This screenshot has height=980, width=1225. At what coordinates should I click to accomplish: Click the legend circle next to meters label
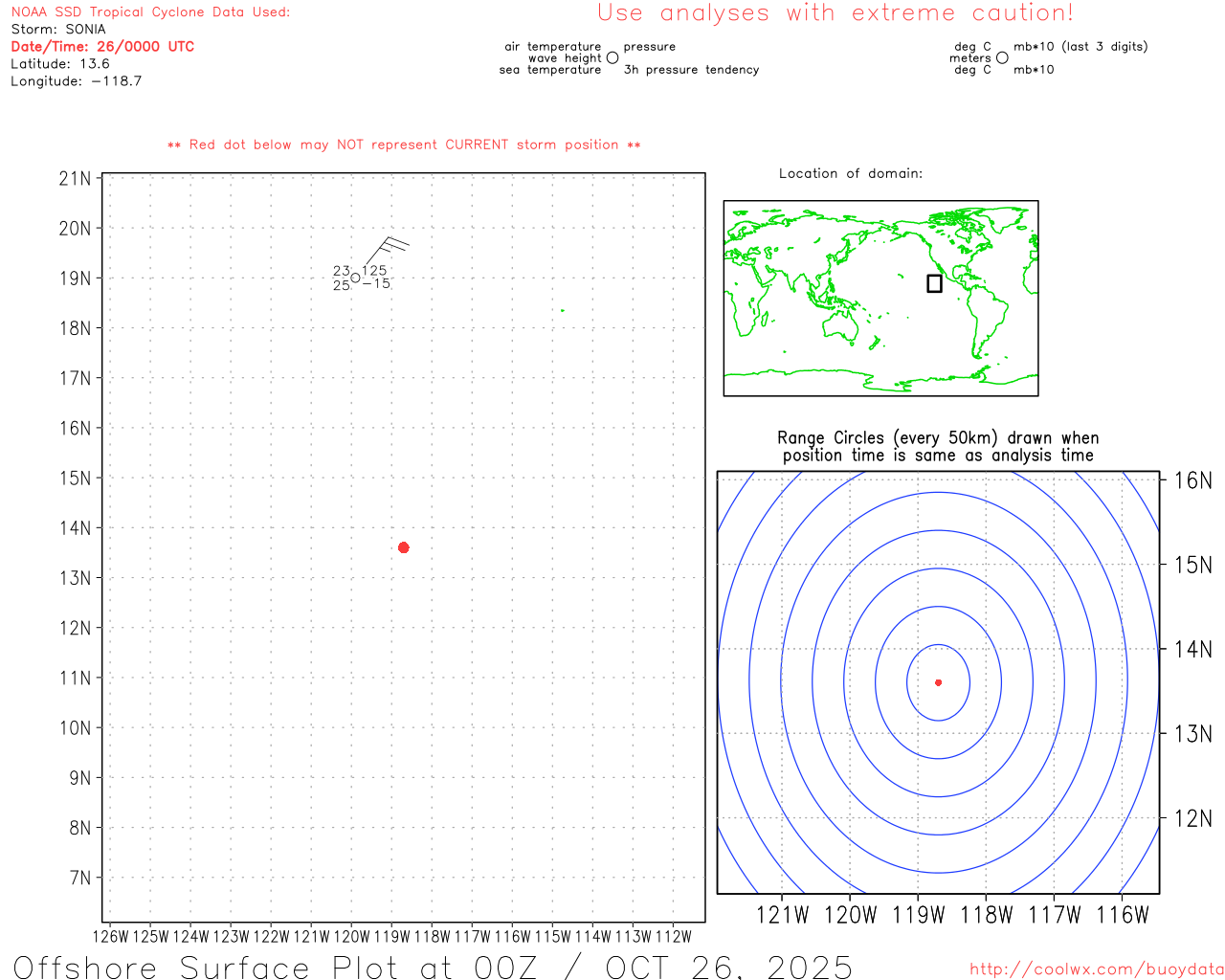click(x=1002, y=58)
